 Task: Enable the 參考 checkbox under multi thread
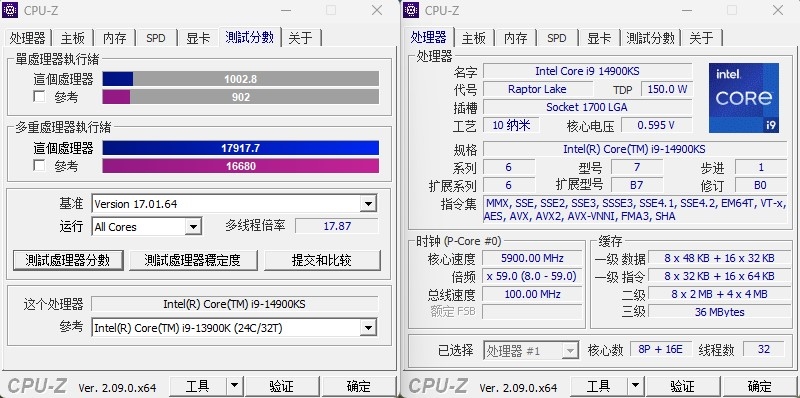pyautogui.click(x=39, y=166)
